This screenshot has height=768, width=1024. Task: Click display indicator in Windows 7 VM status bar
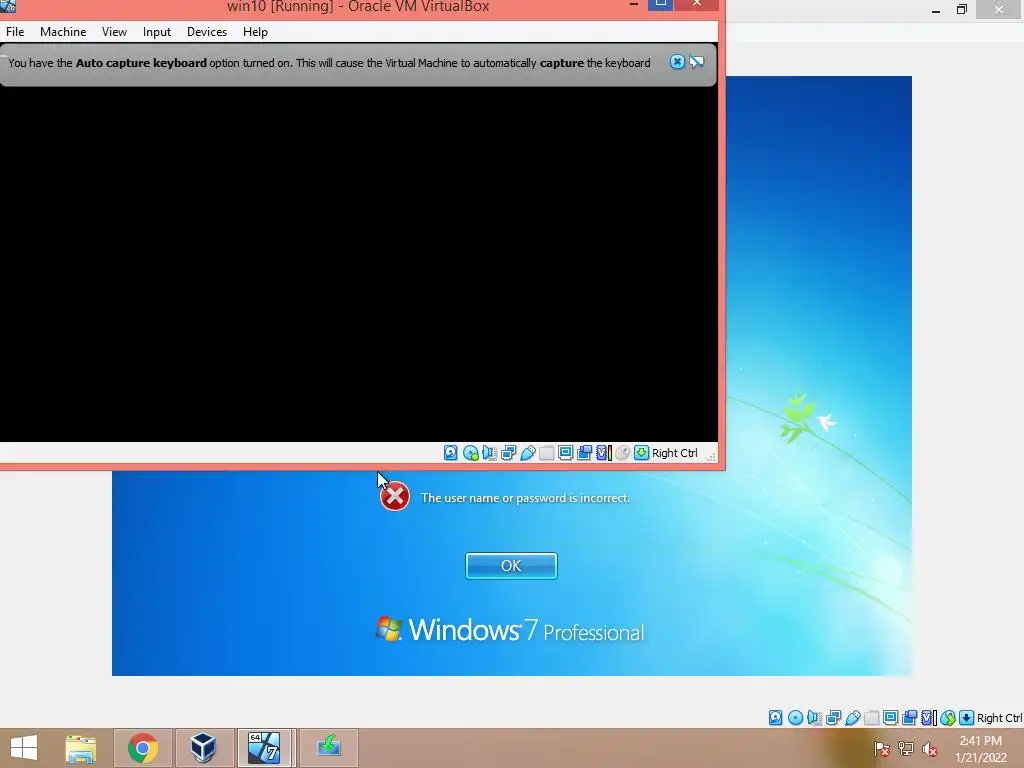tap(890, 718)
